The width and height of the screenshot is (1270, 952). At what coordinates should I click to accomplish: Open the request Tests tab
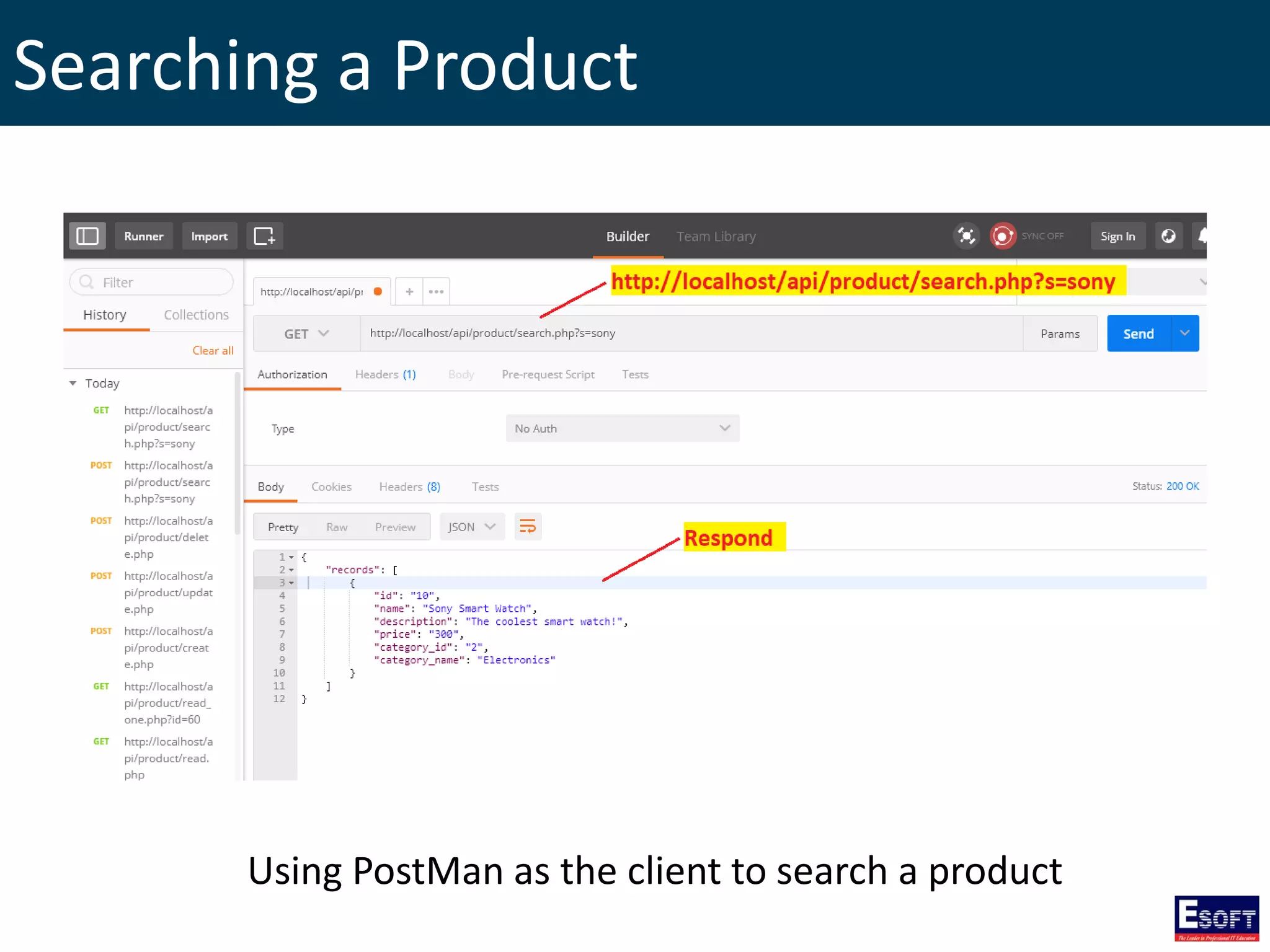pos(635,374)
